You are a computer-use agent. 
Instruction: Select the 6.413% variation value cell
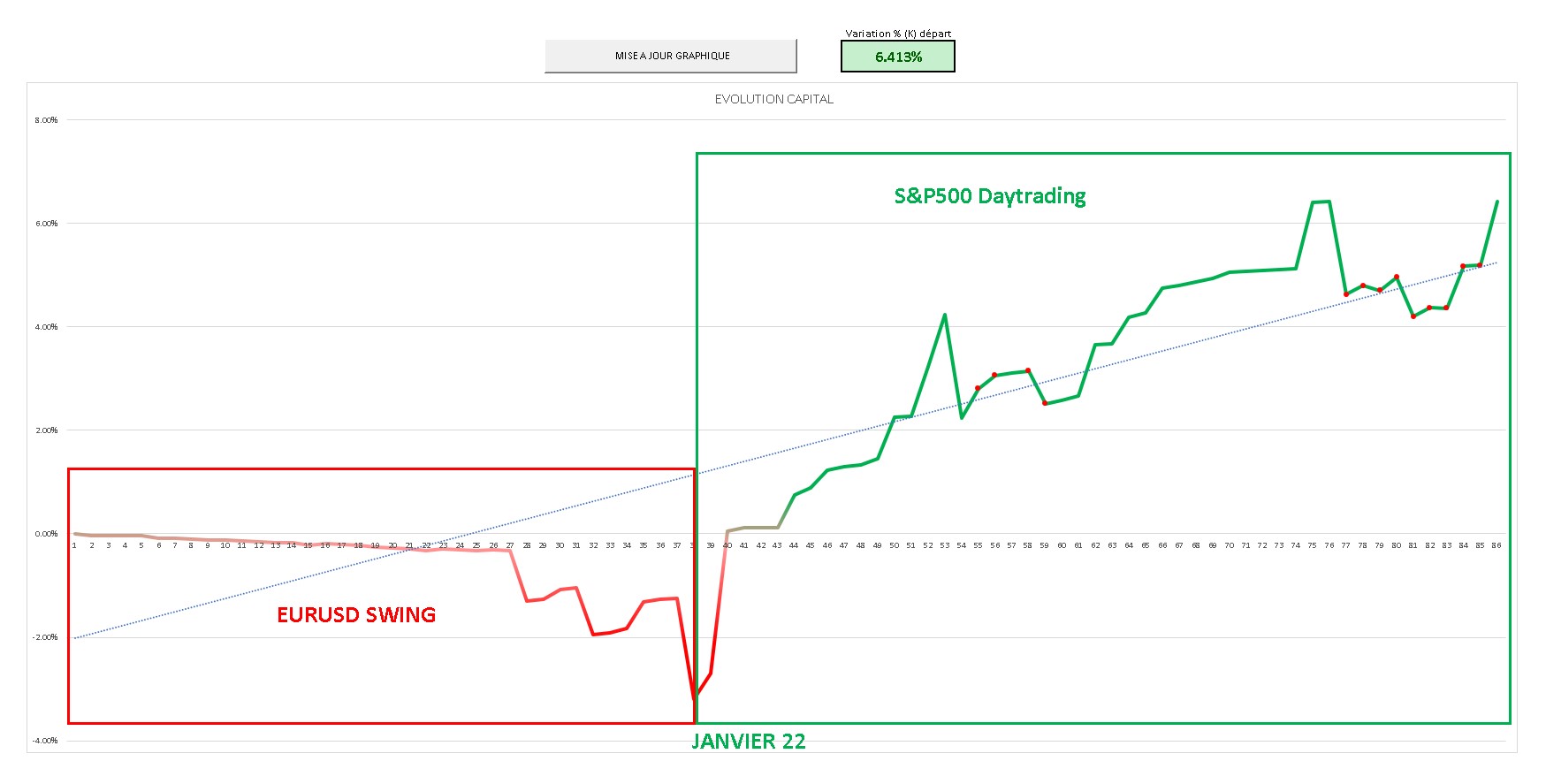[898, 57]
